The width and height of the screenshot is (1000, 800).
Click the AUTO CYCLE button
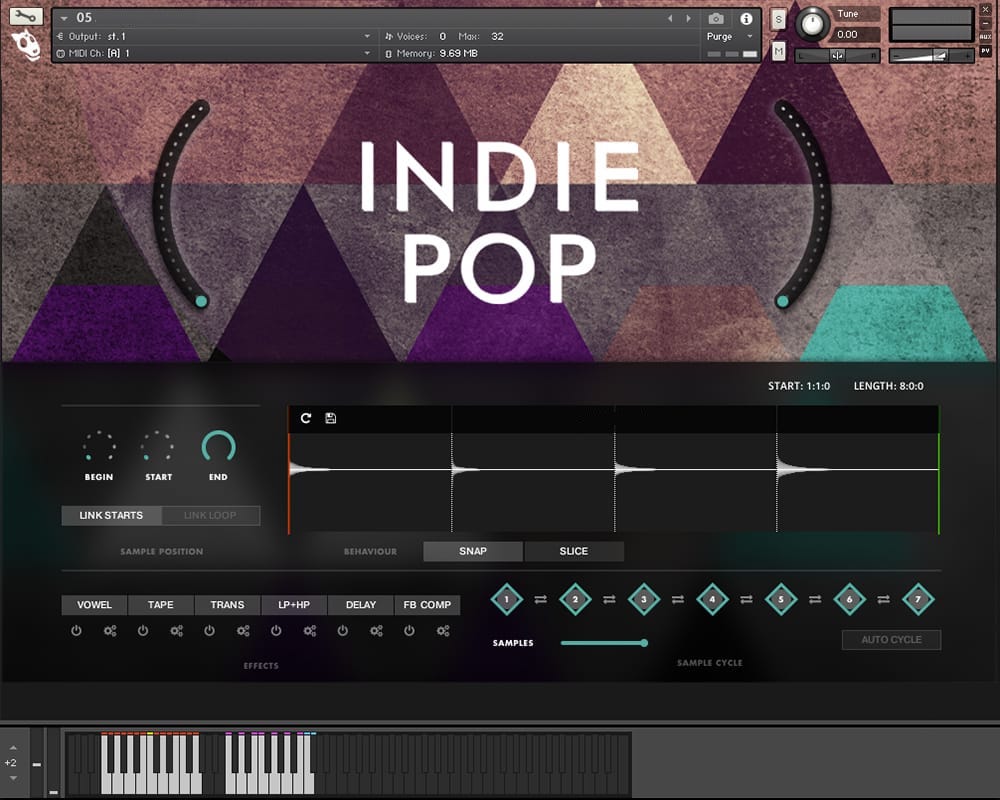click(891, 640)
